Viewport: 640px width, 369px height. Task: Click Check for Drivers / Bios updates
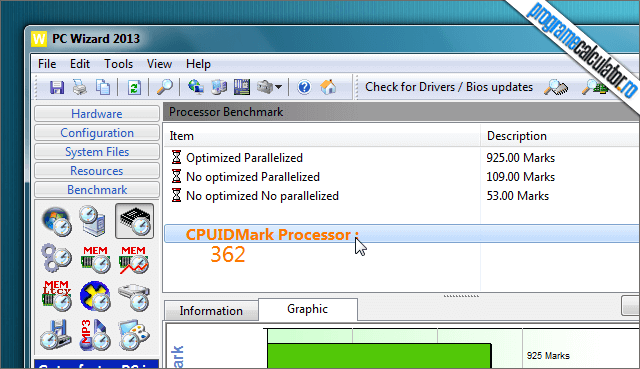[x=449, y=87]
